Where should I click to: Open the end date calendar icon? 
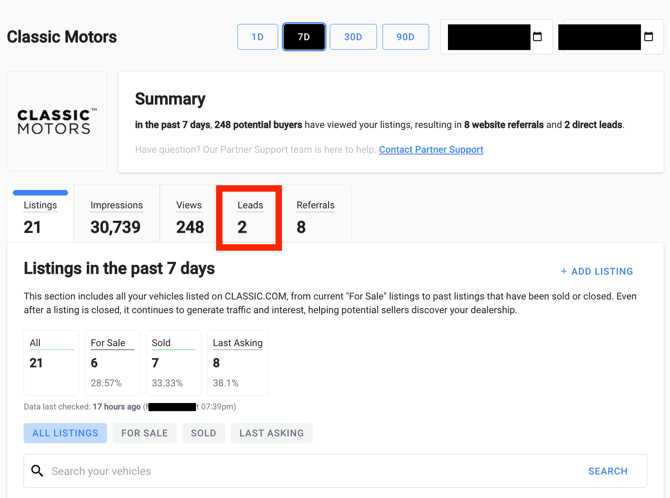click(648, 37)
